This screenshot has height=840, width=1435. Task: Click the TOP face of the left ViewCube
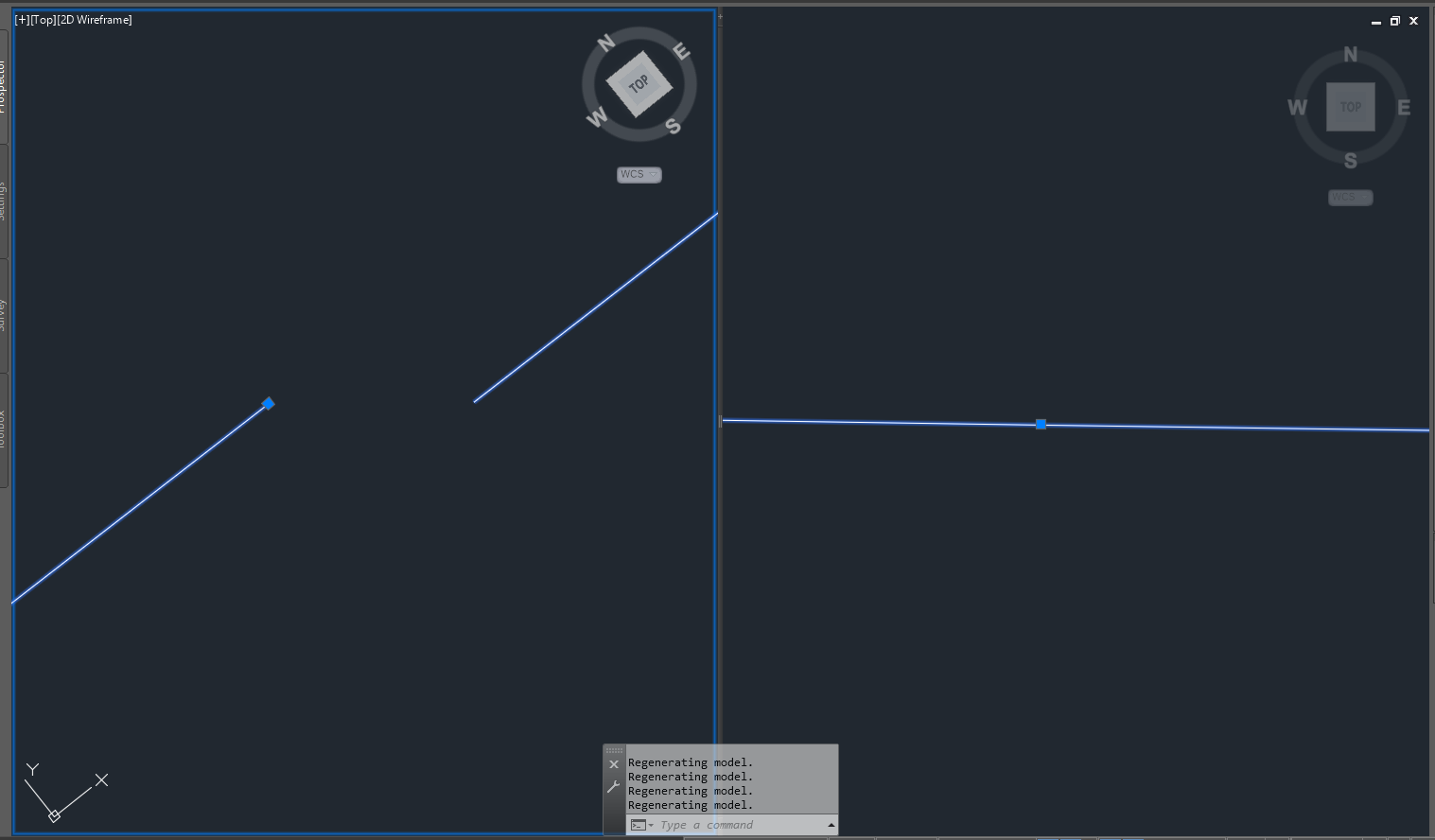(639, 83)
